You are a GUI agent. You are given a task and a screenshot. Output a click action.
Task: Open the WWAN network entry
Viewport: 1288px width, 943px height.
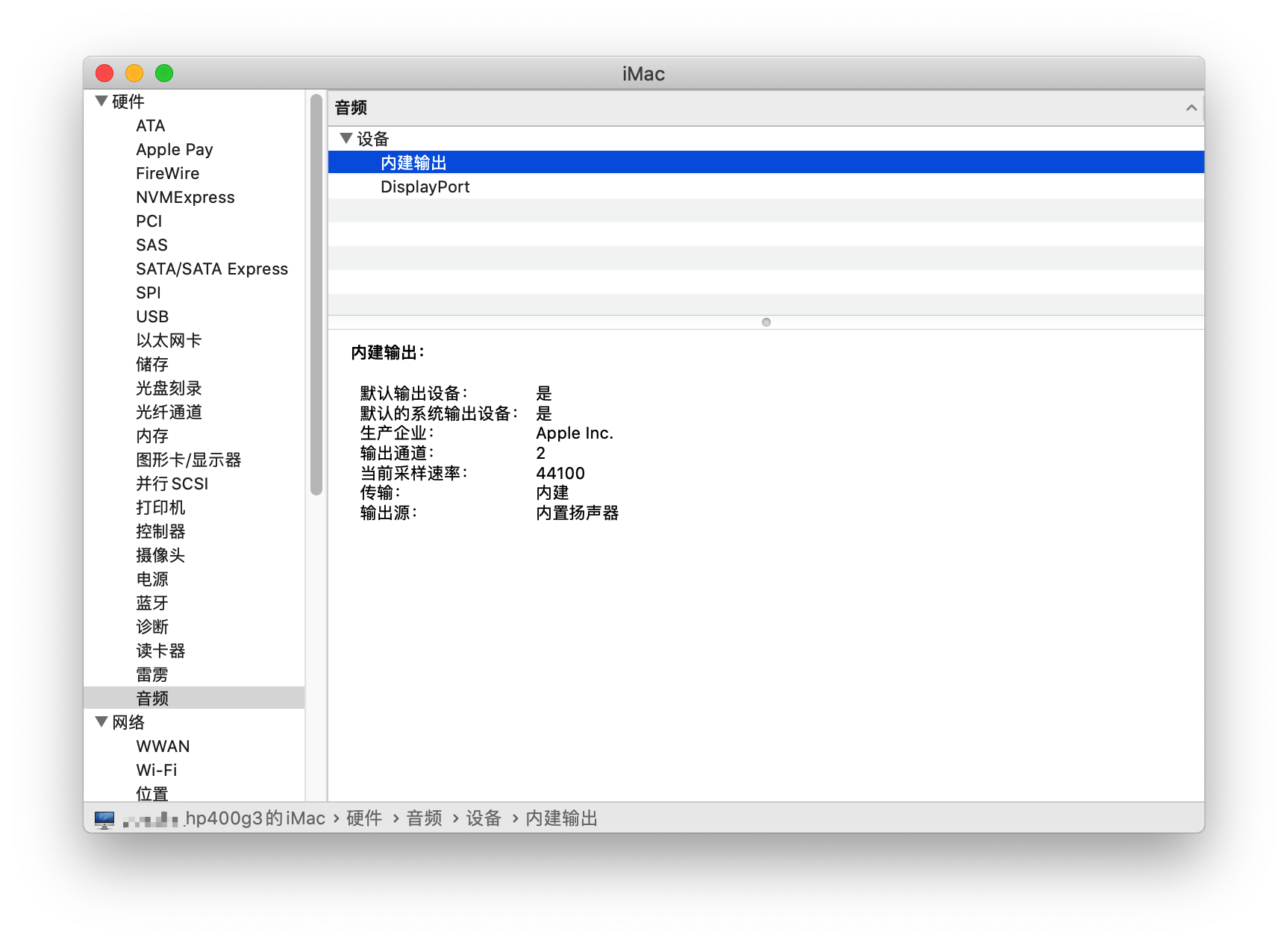click(163, 746)
